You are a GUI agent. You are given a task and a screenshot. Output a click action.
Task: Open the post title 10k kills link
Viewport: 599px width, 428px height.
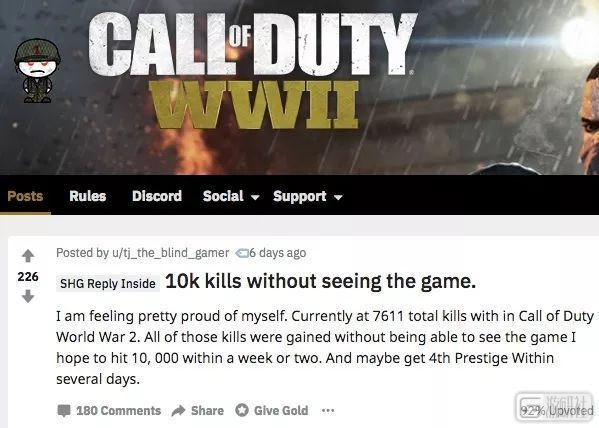(321, 282)
